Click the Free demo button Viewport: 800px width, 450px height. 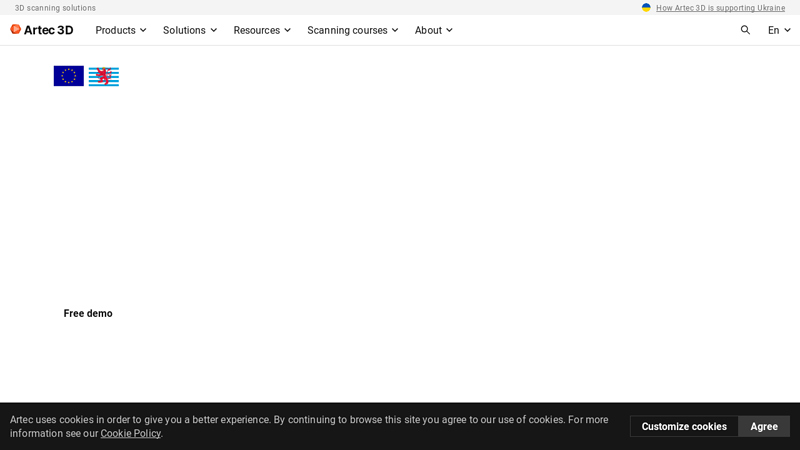(88, 313)
